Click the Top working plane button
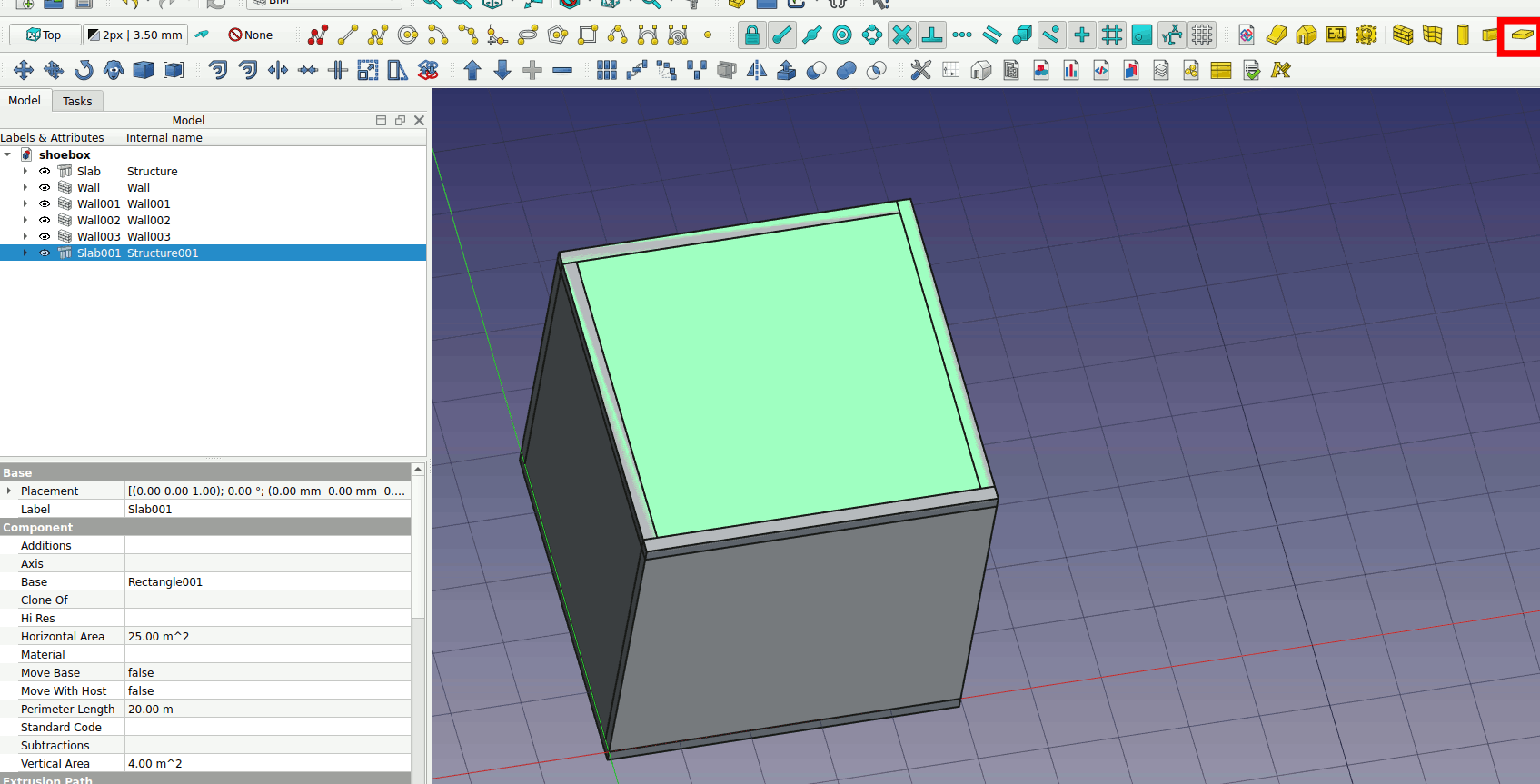The image size is (1540, 784). coord(44,35)
